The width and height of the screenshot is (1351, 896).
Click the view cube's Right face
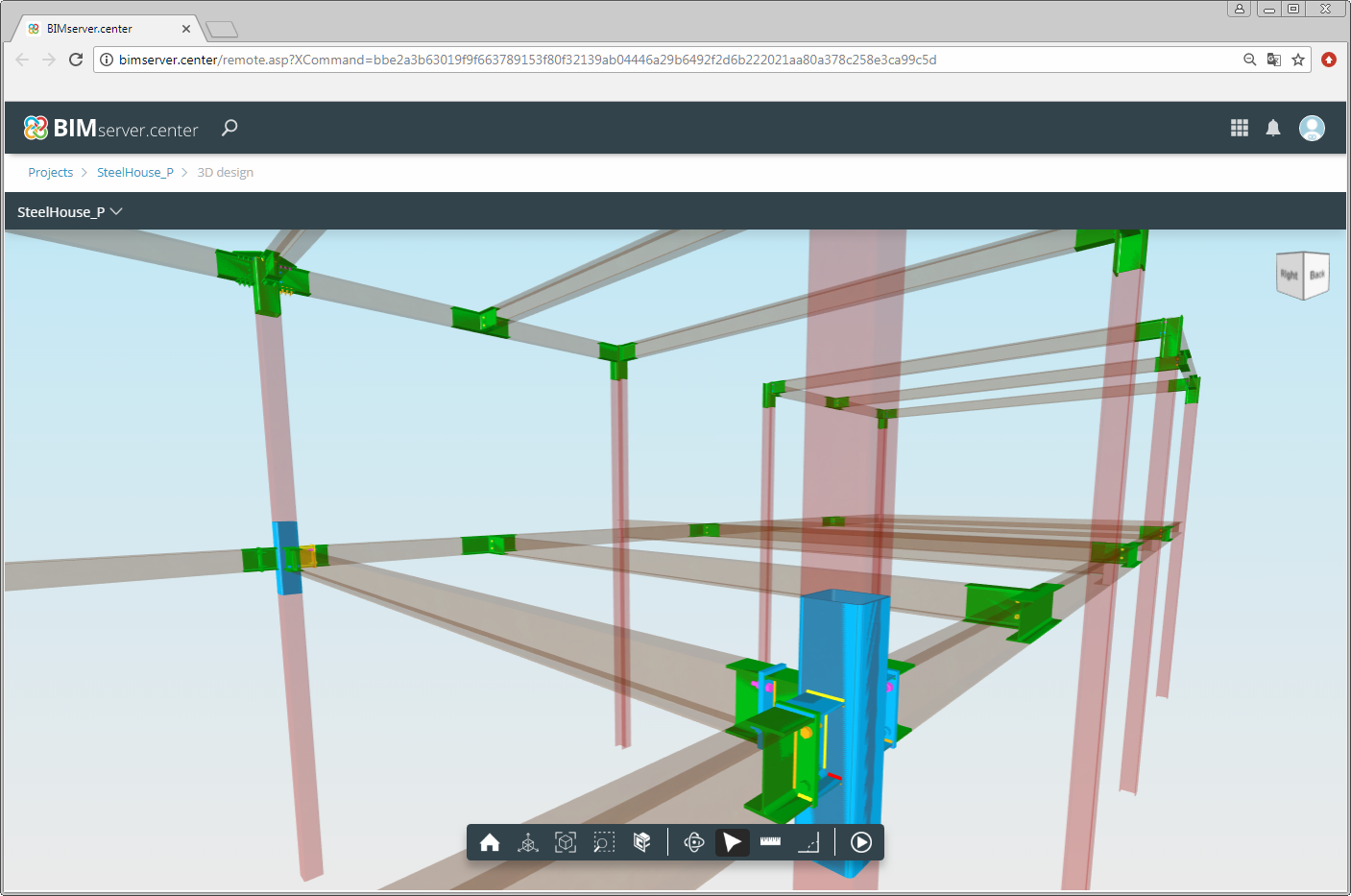pos(1289,276)
